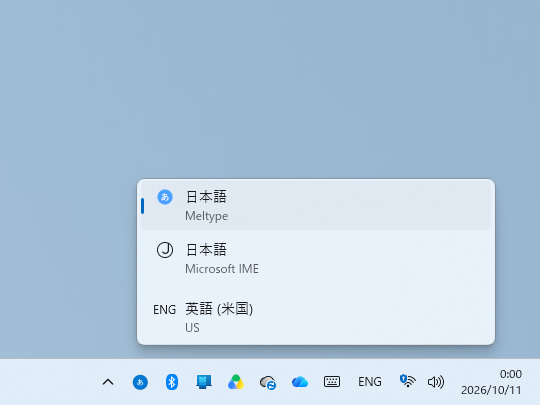540x405 pixels.
Task: Click the volume speaker icon
Action: [436, 382]
